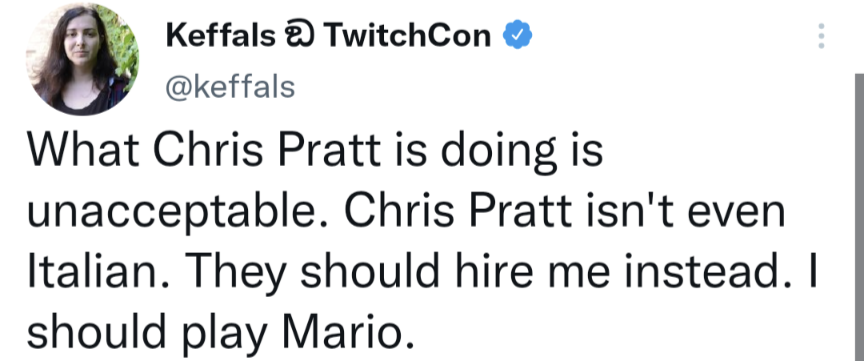The width and height of the screenshot is (864, 361).
Task: Click the word TwitchCon in the display name
Action: click(x=407, y=36)
